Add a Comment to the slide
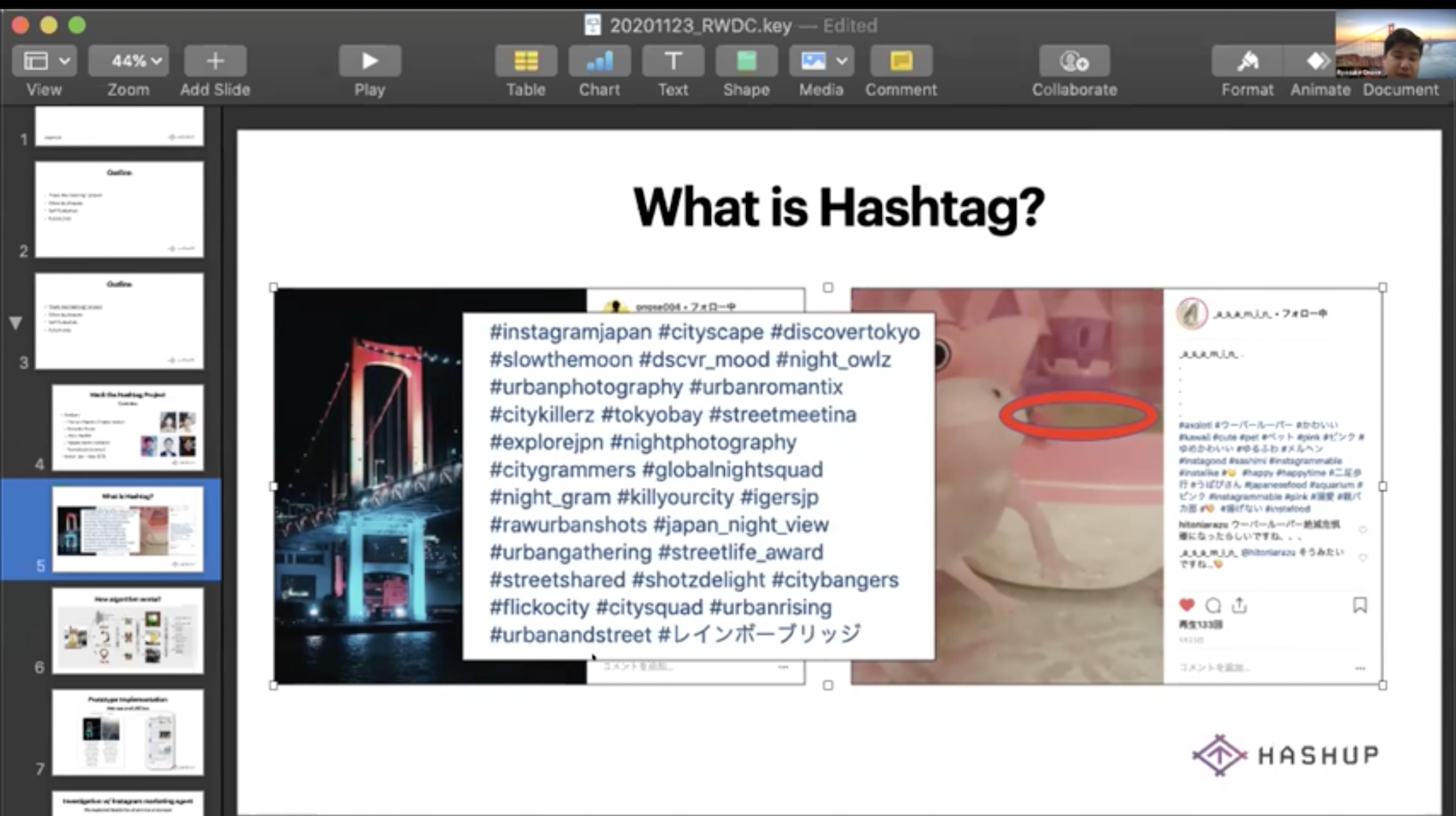1456x816 pixels. 900,62
